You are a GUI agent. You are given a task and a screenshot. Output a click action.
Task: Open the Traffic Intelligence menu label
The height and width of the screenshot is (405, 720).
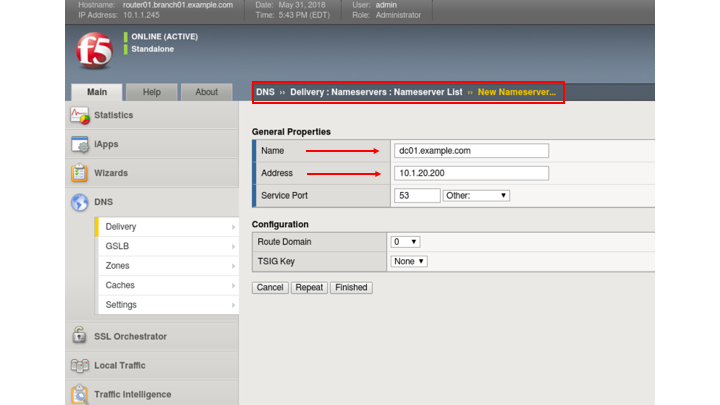(133, 394)
